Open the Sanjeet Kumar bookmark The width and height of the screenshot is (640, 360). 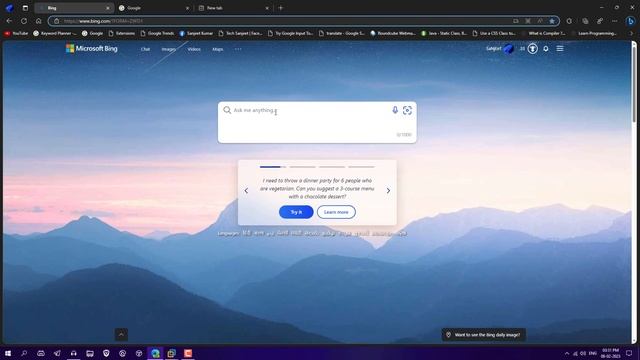pos(196,33)
